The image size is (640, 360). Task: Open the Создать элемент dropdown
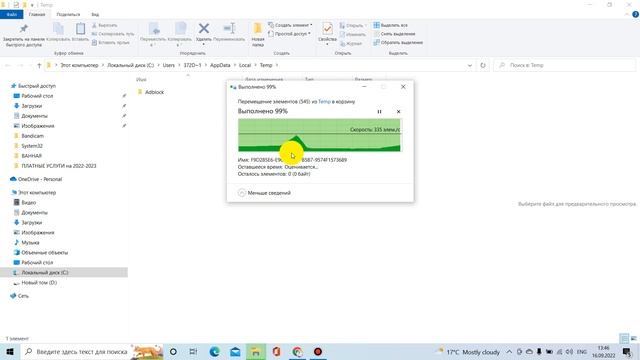[290, 25]
